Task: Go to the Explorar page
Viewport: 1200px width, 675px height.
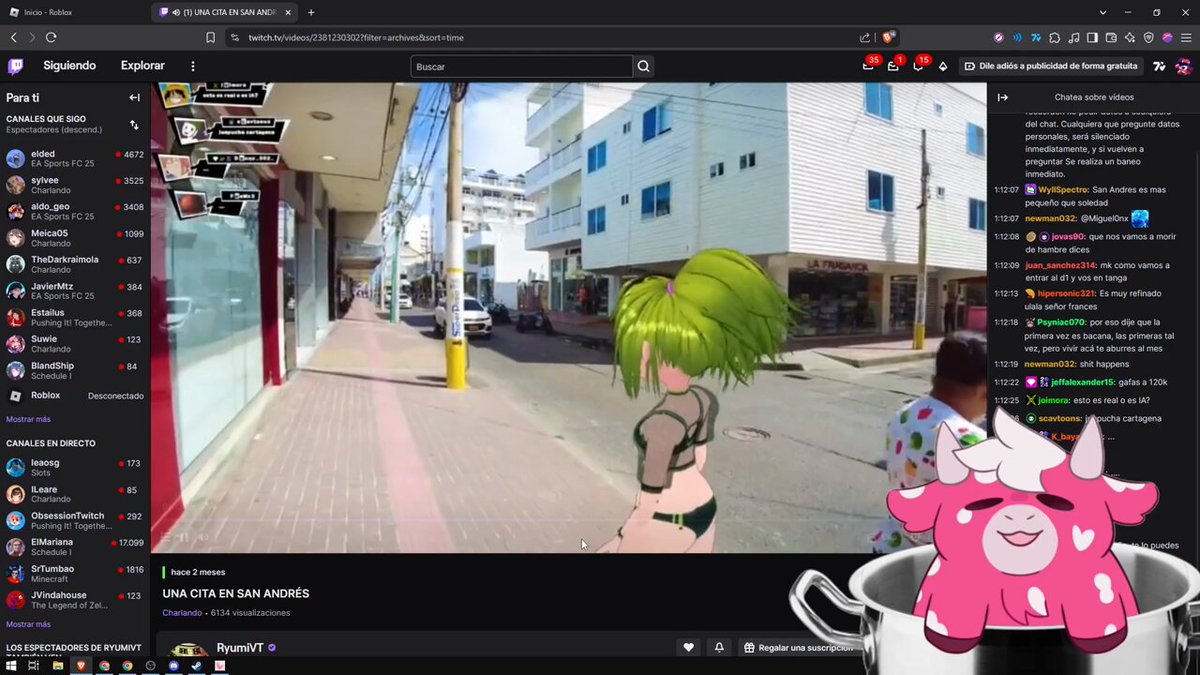Action: pos(143,66)
